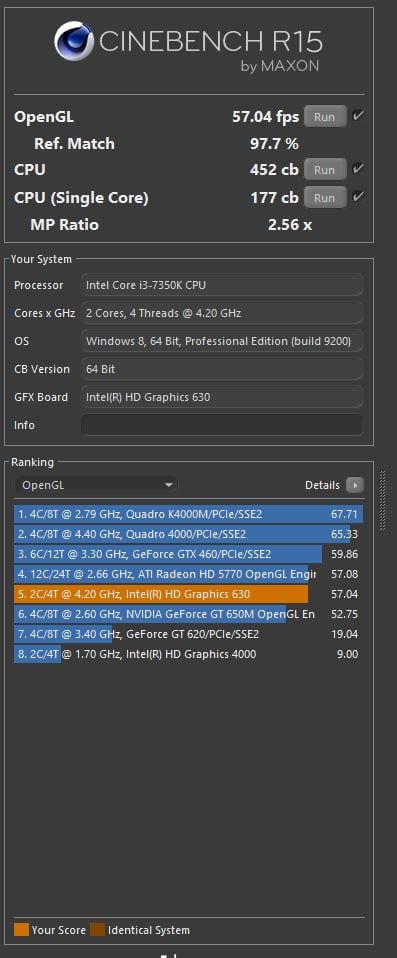397x958 pixels.
Task: Click the Your Score orange color swatch
Action: tap(21, 930)
